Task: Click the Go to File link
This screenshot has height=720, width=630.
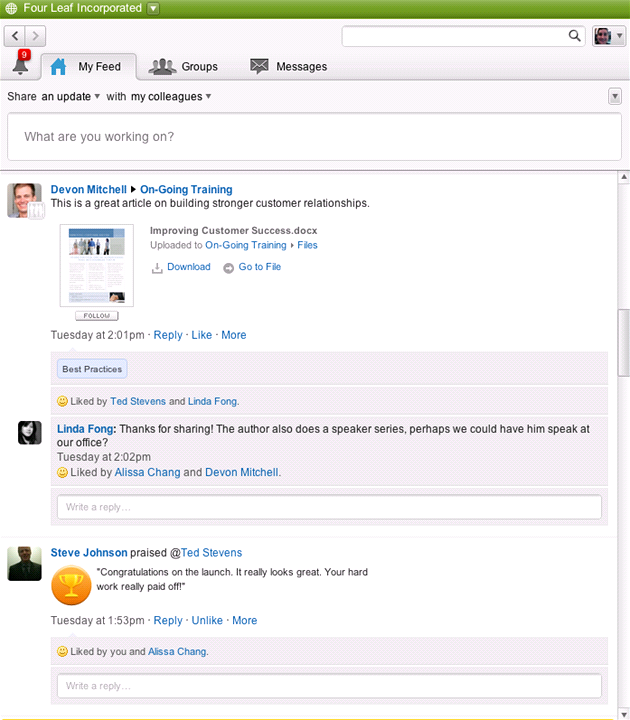Action: [x=259, y=267]
